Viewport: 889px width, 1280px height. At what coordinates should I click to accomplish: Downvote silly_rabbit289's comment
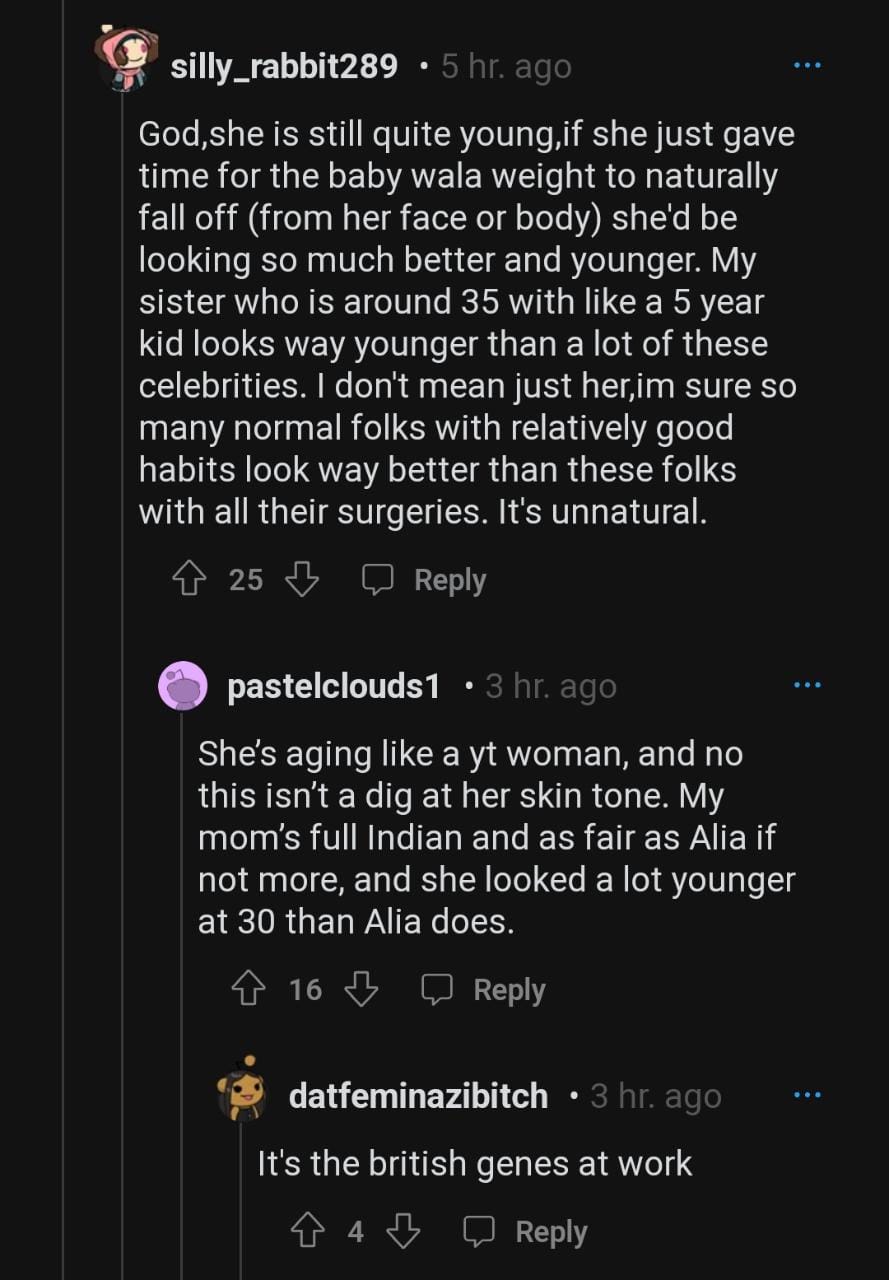pyautogui.click(x=302, y=579)
